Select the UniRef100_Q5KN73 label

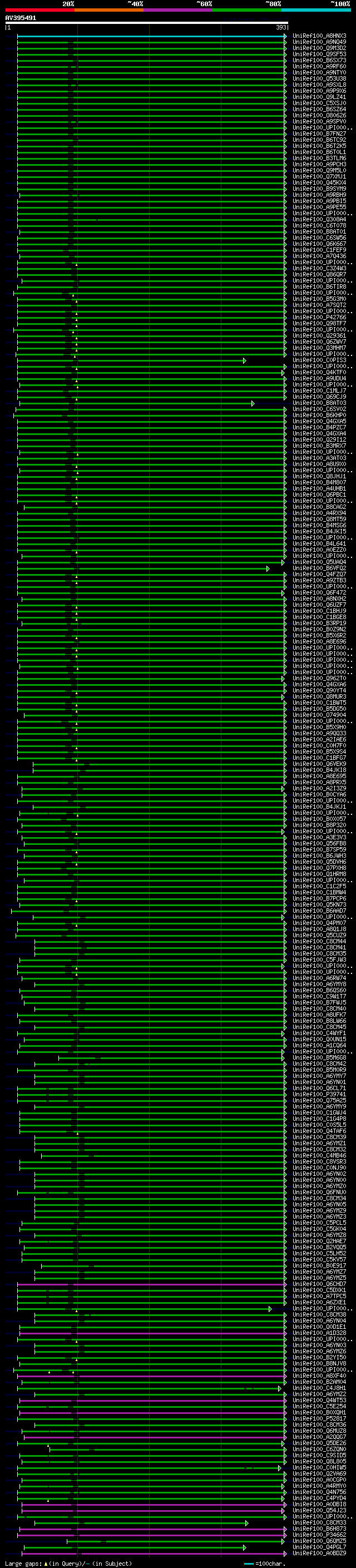coord(319,905)
